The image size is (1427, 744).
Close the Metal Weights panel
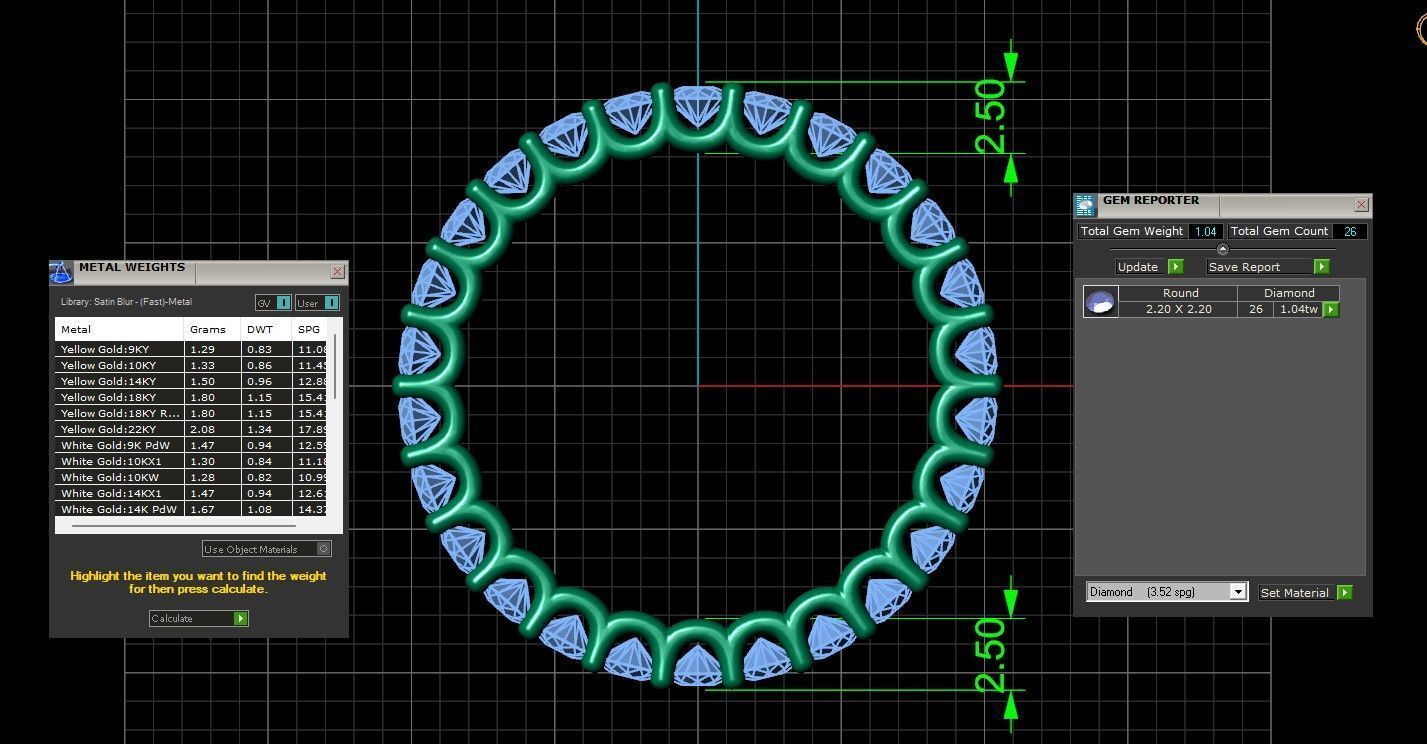pos(338,271)
